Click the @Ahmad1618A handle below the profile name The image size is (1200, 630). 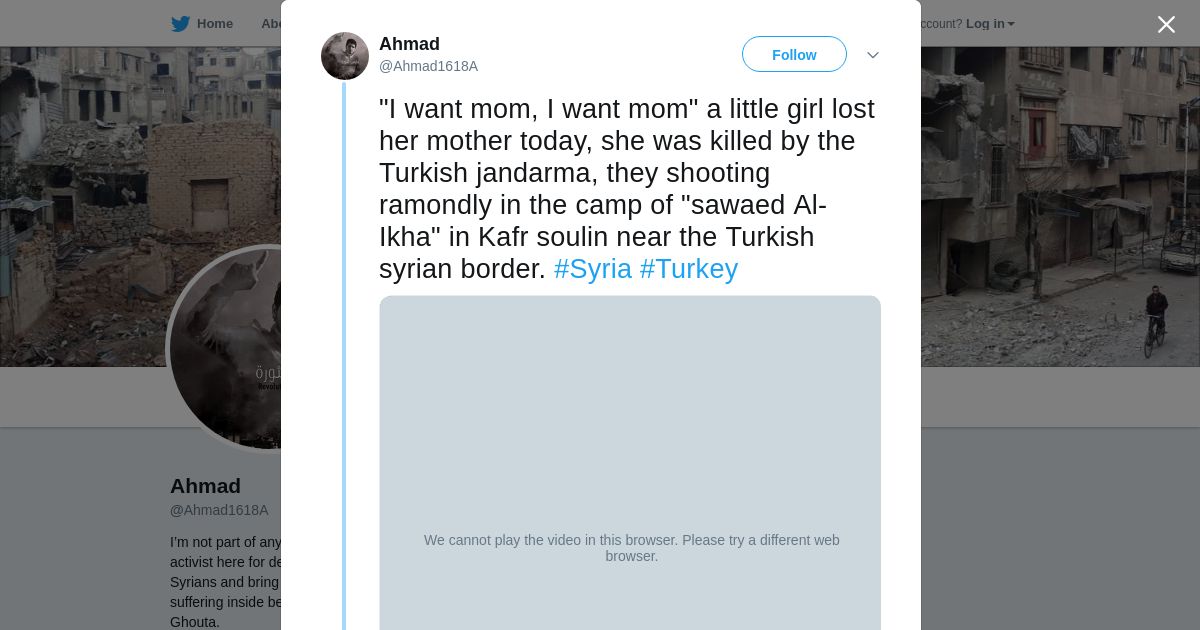click(219, 510)
